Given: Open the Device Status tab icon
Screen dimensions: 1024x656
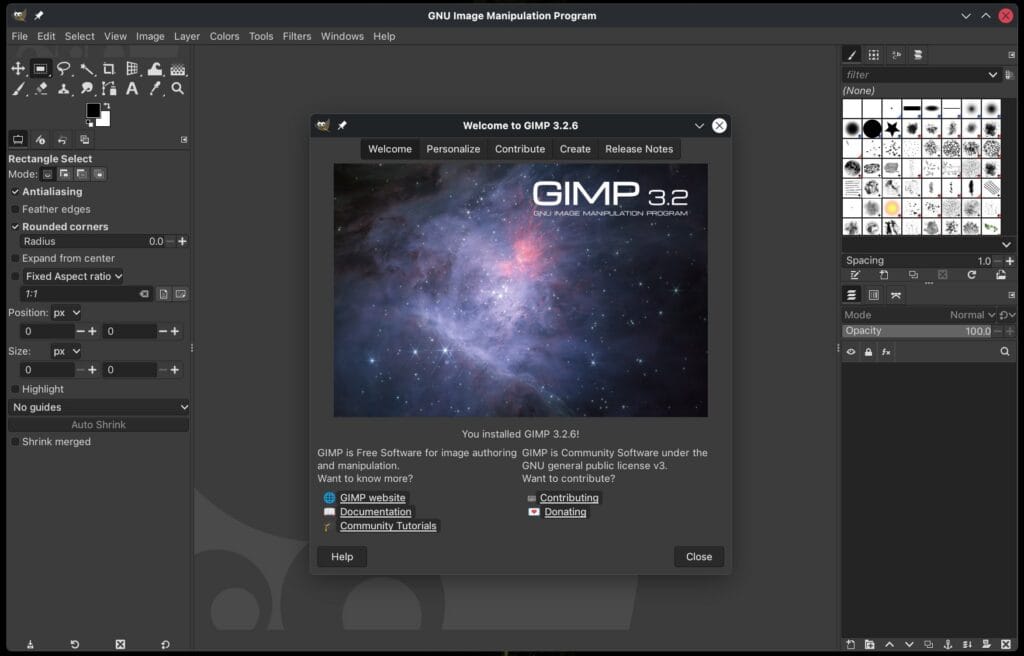Looking at the screenshot, I should [40, 139].
